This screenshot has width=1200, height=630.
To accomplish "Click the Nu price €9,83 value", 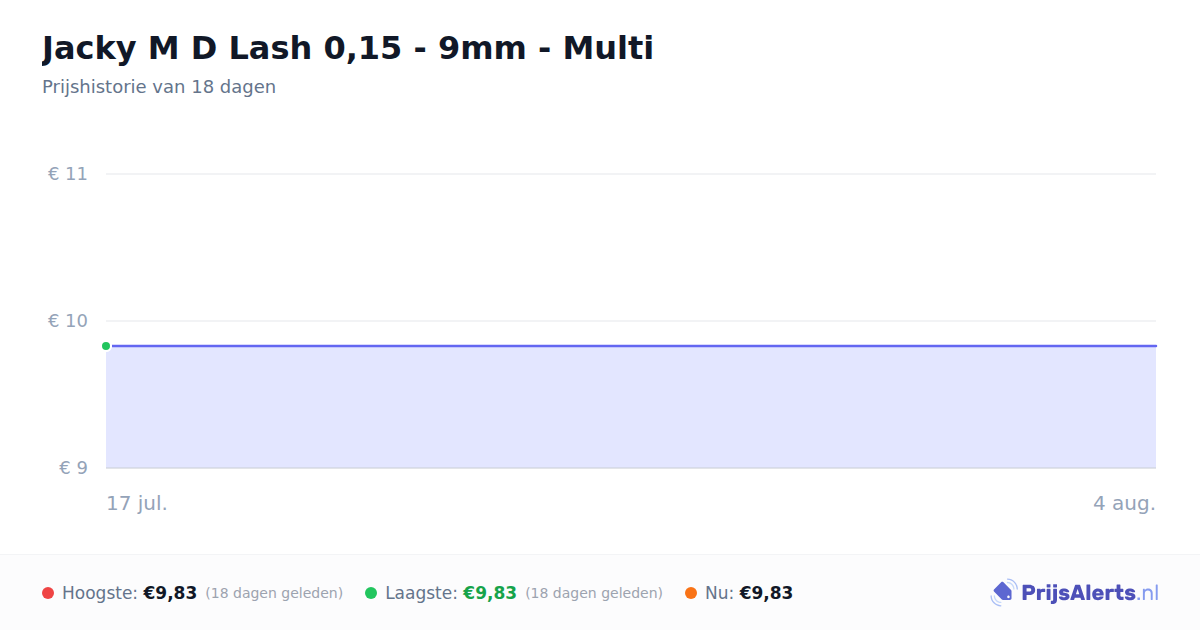I will pyautogui.click(x=766, y=593).
